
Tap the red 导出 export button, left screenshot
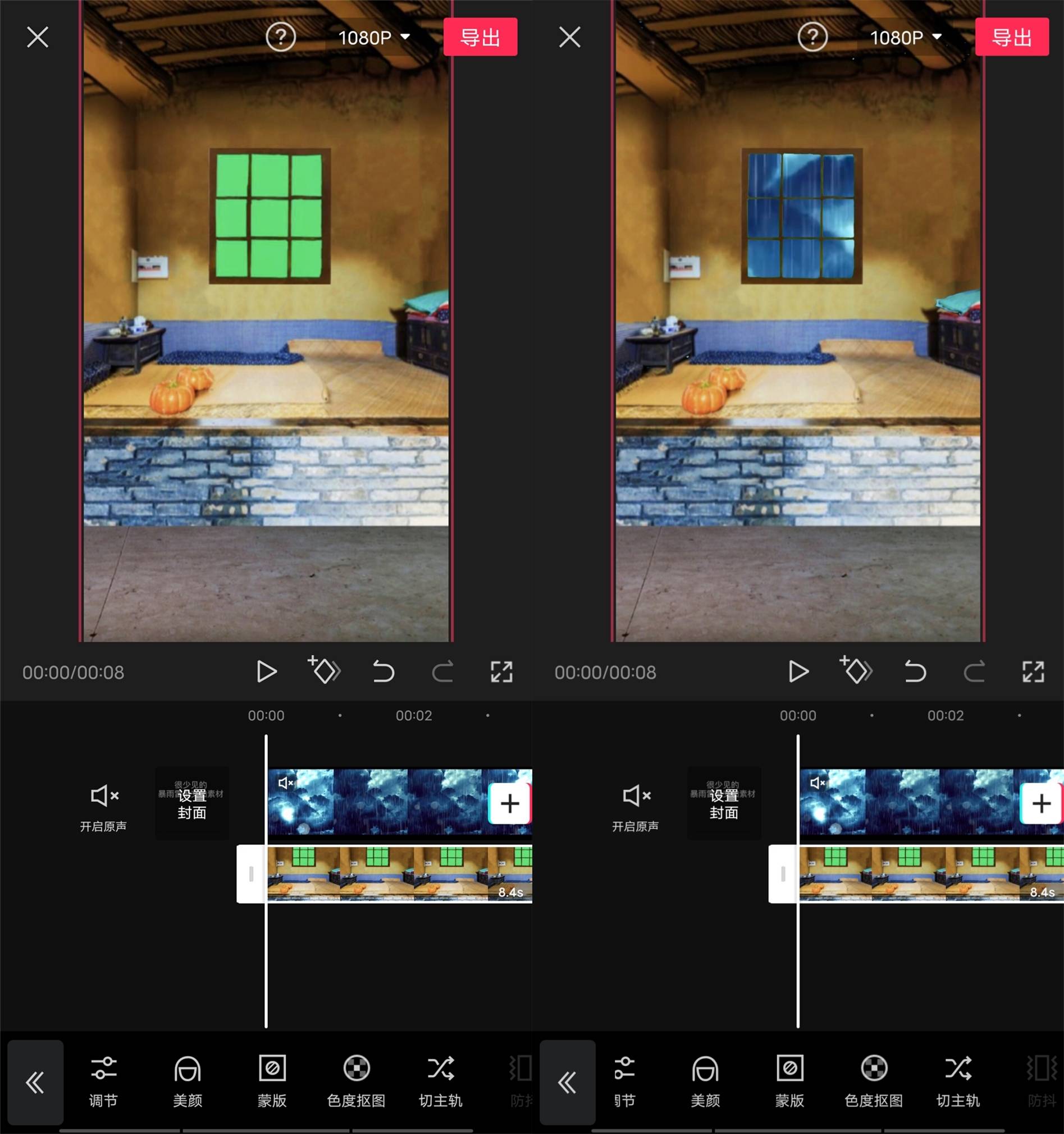point(481,37)
